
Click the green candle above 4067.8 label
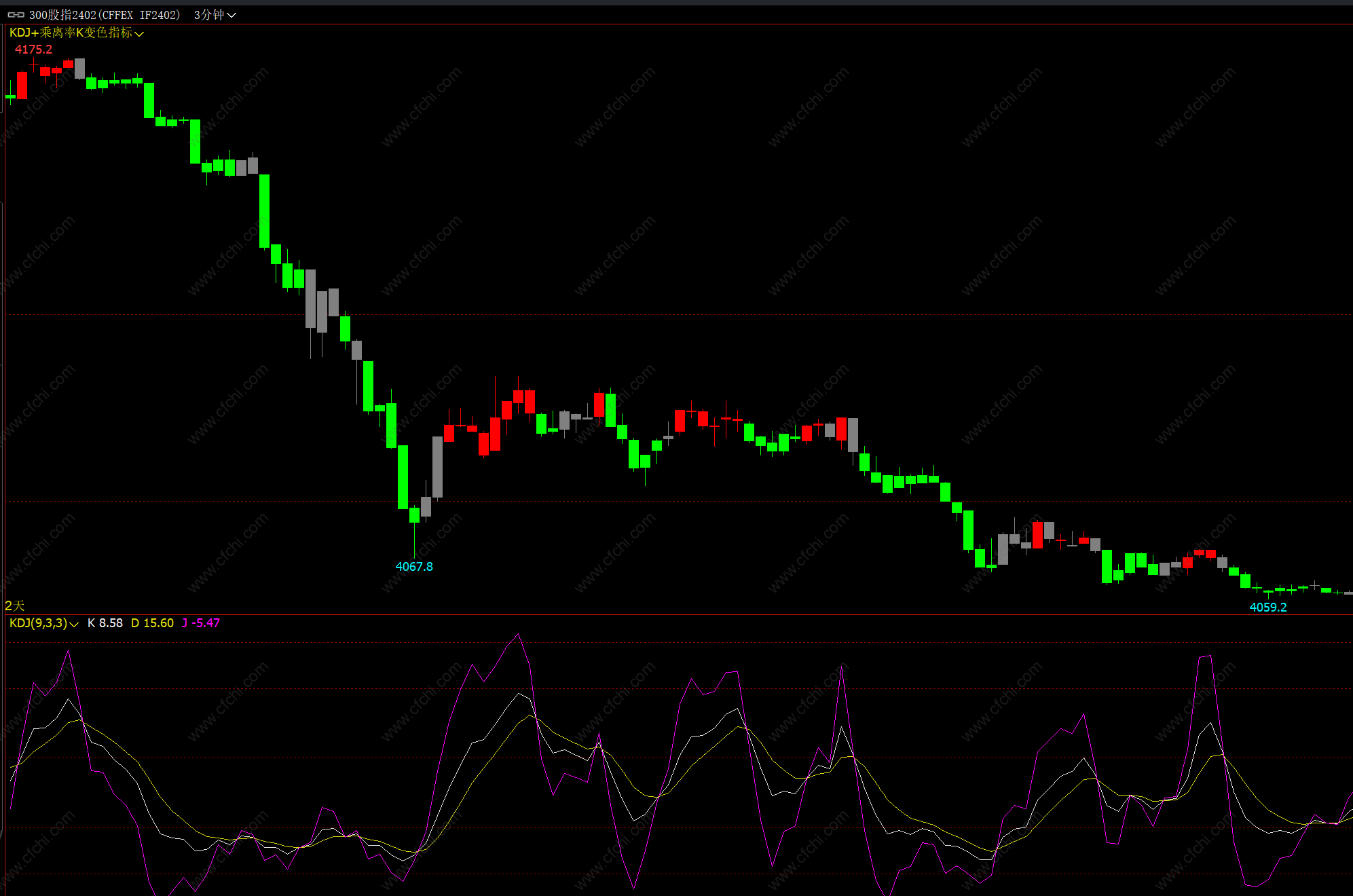(414, 515)
